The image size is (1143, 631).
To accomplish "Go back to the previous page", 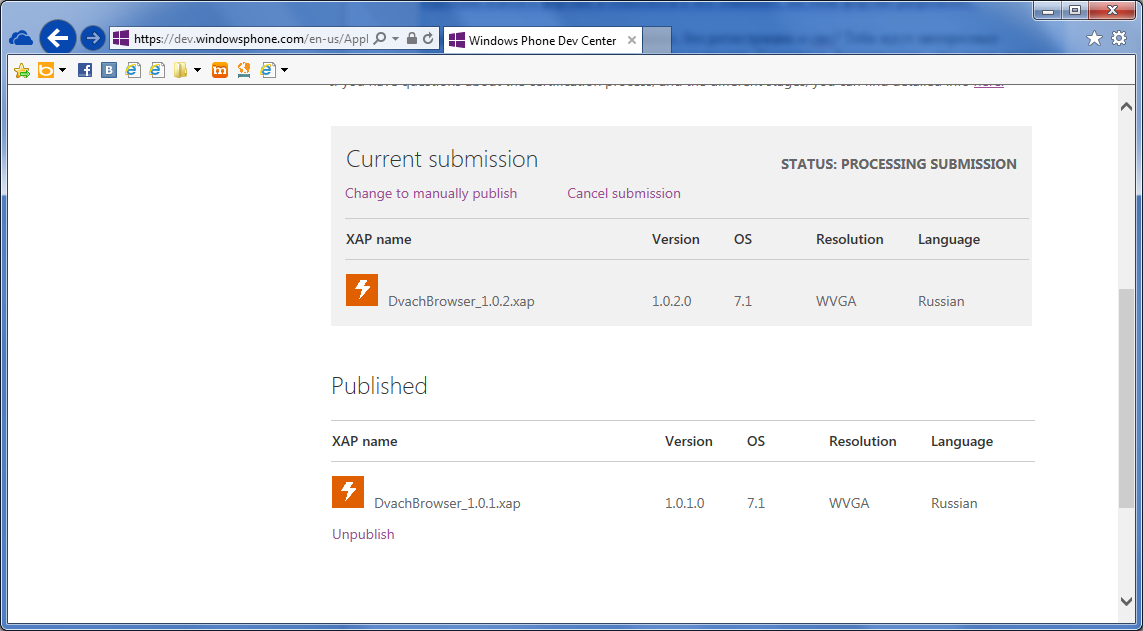I will point(58,38).
